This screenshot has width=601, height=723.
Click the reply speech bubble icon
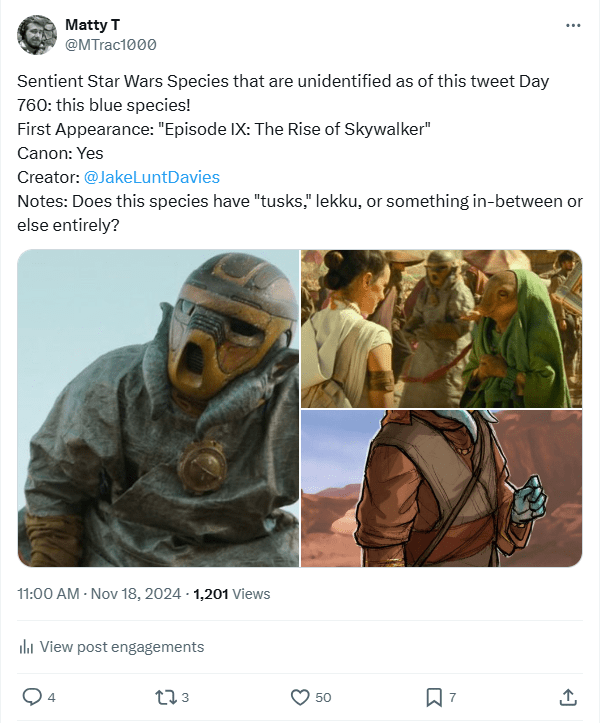click(x=31, y=696)
